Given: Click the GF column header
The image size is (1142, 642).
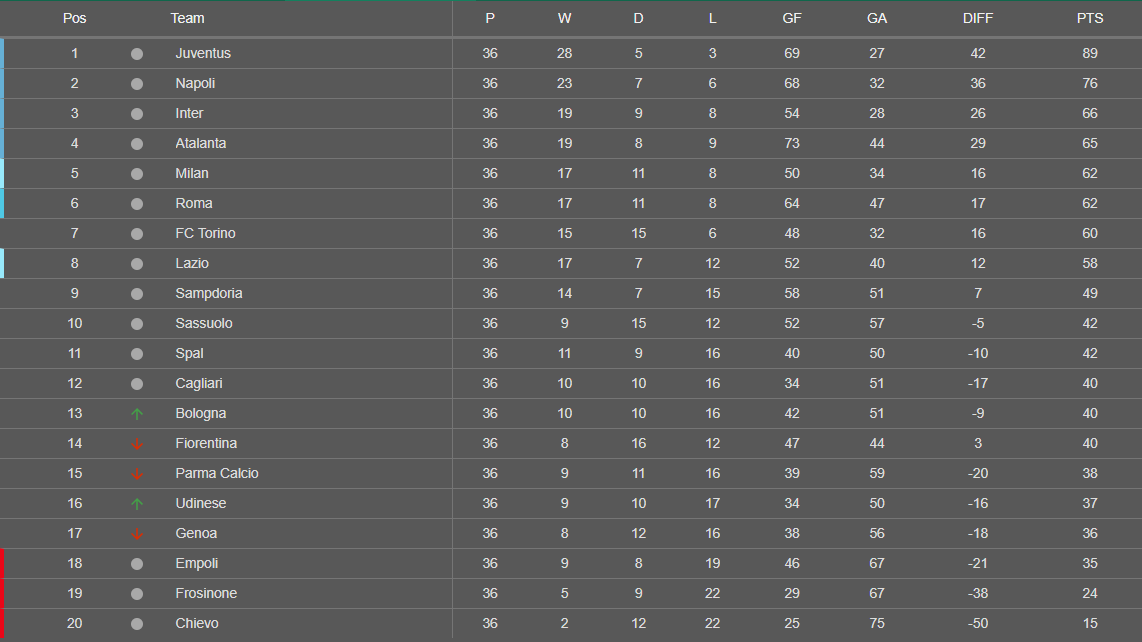Looking at the screenshot, I should pos(792,18).
